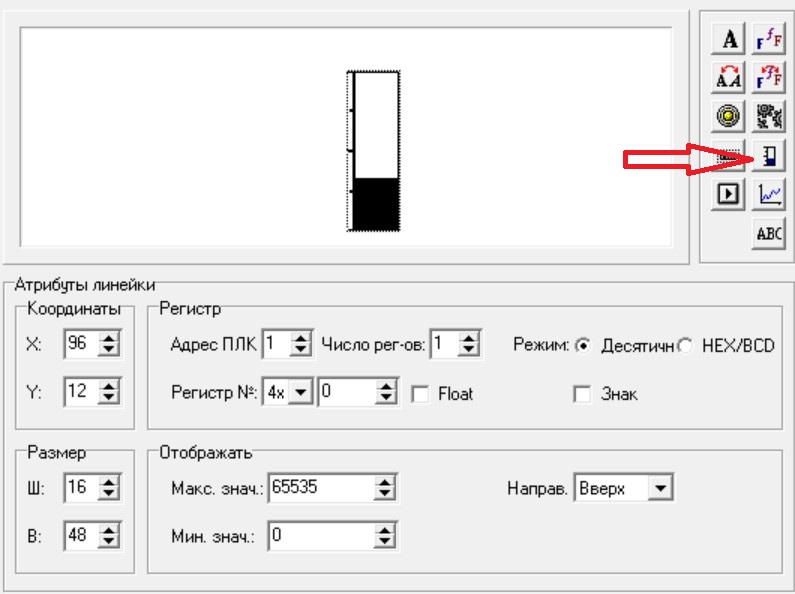
Task: Click the X coordinate spinner arrows
Action: point(110,345)
